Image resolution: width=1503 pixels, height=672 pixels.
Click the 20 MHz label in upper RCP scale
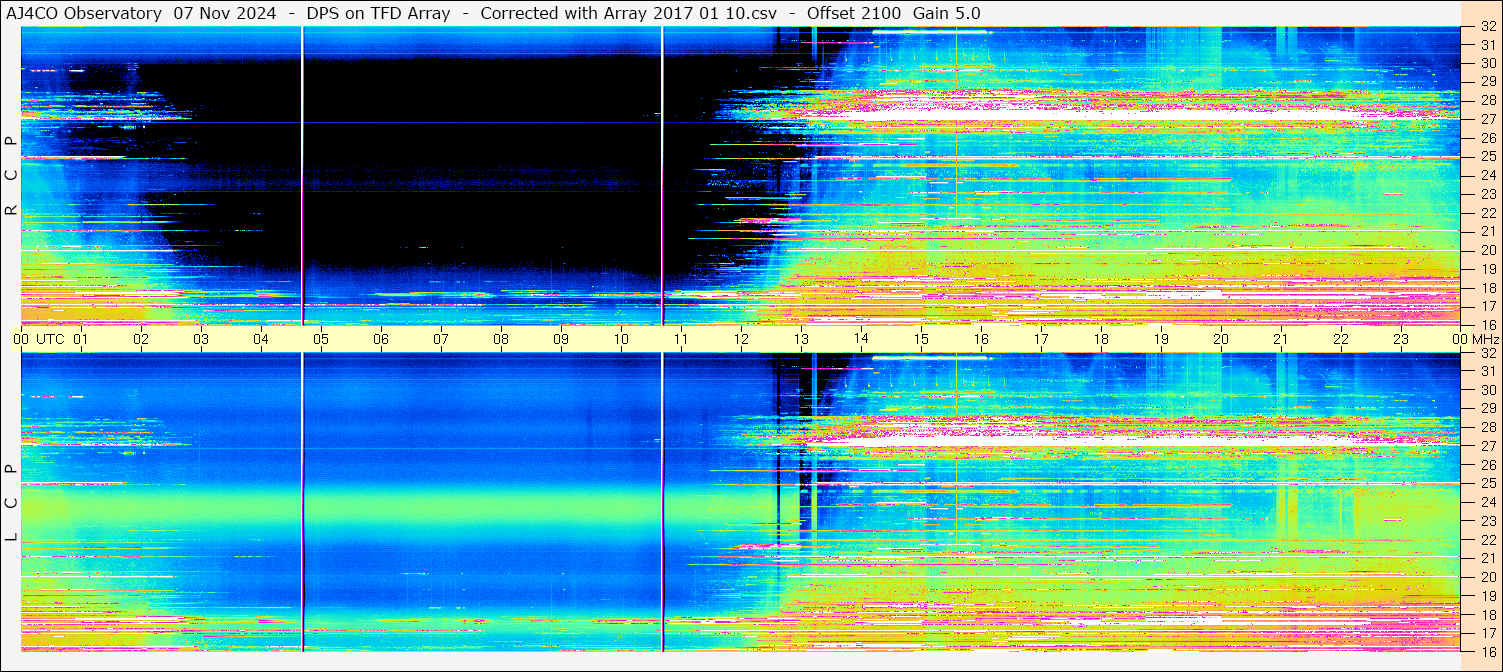click(1487, 250)
